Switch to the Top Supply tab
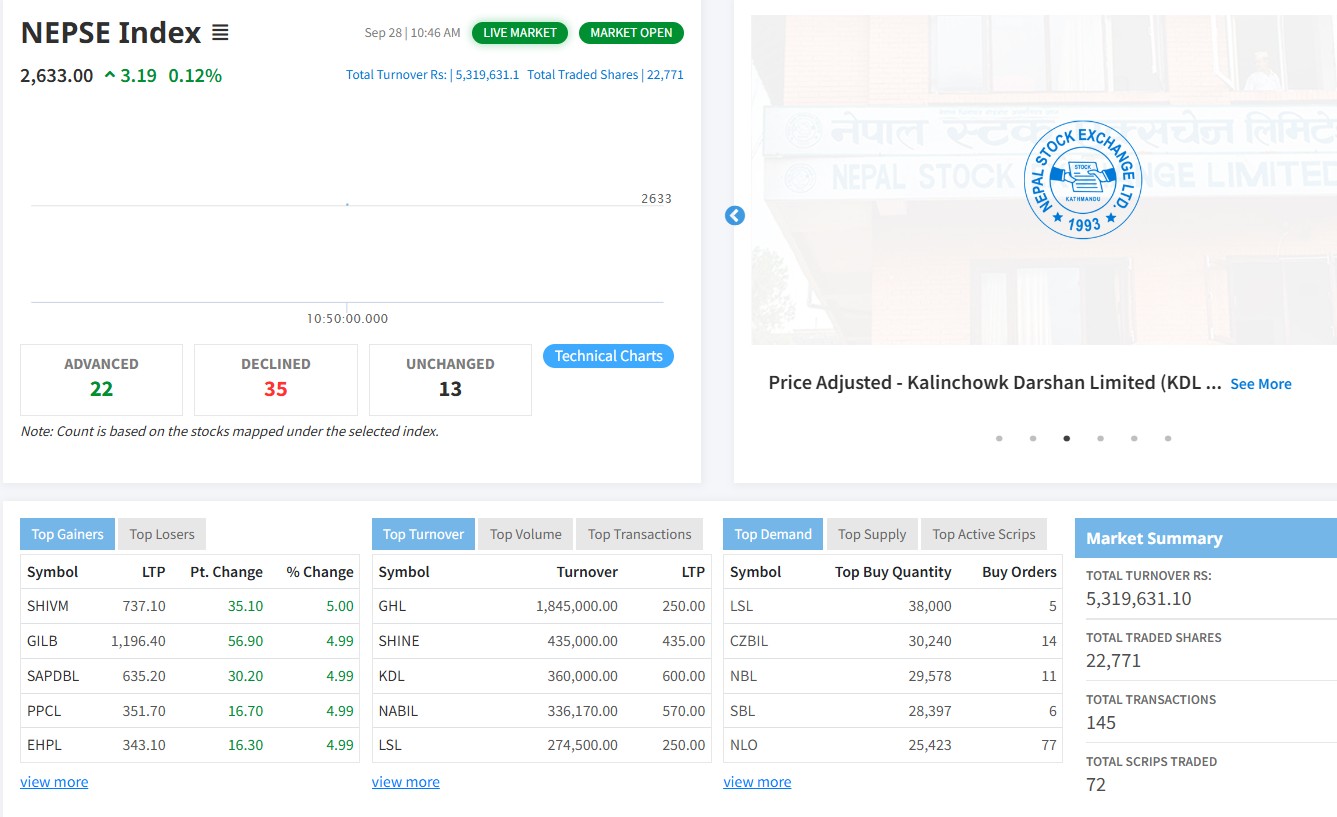This screenshot has width=1337, height=817. tap(872, 534)
